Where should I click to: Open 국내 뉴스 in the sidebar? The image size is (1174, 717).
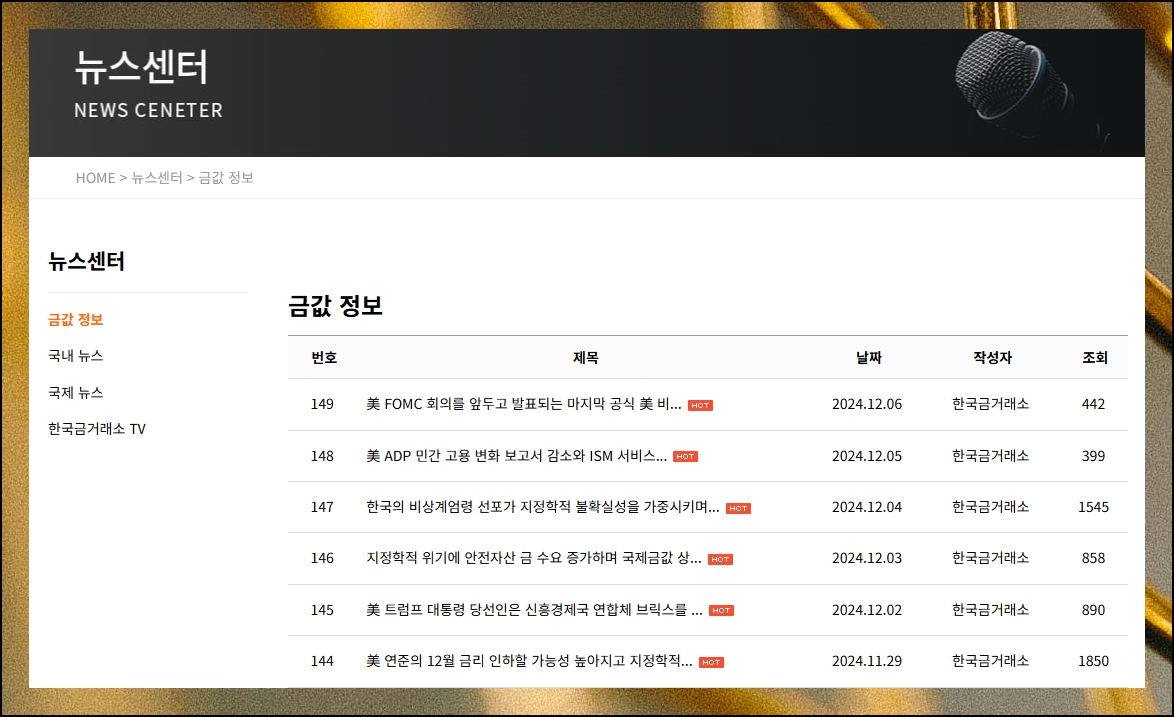click(76, 356)
